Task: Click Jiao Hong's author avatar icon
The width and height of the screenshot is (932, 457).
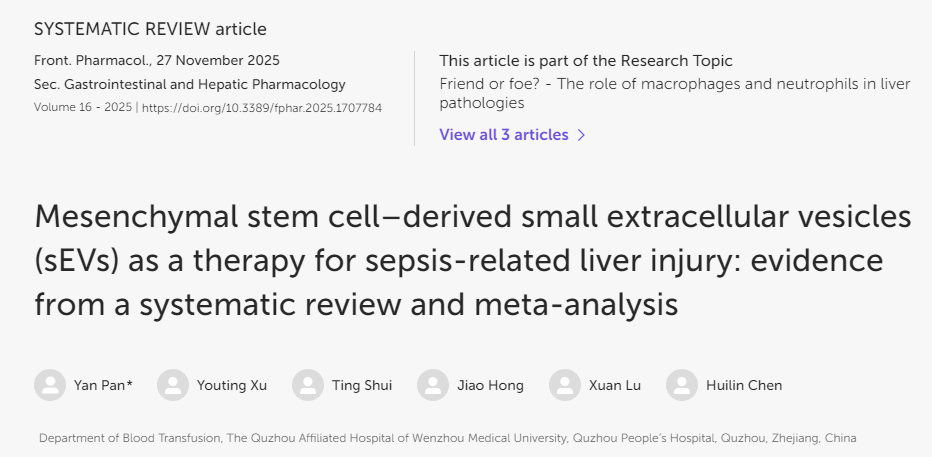Action: click(x=433, y=385)
